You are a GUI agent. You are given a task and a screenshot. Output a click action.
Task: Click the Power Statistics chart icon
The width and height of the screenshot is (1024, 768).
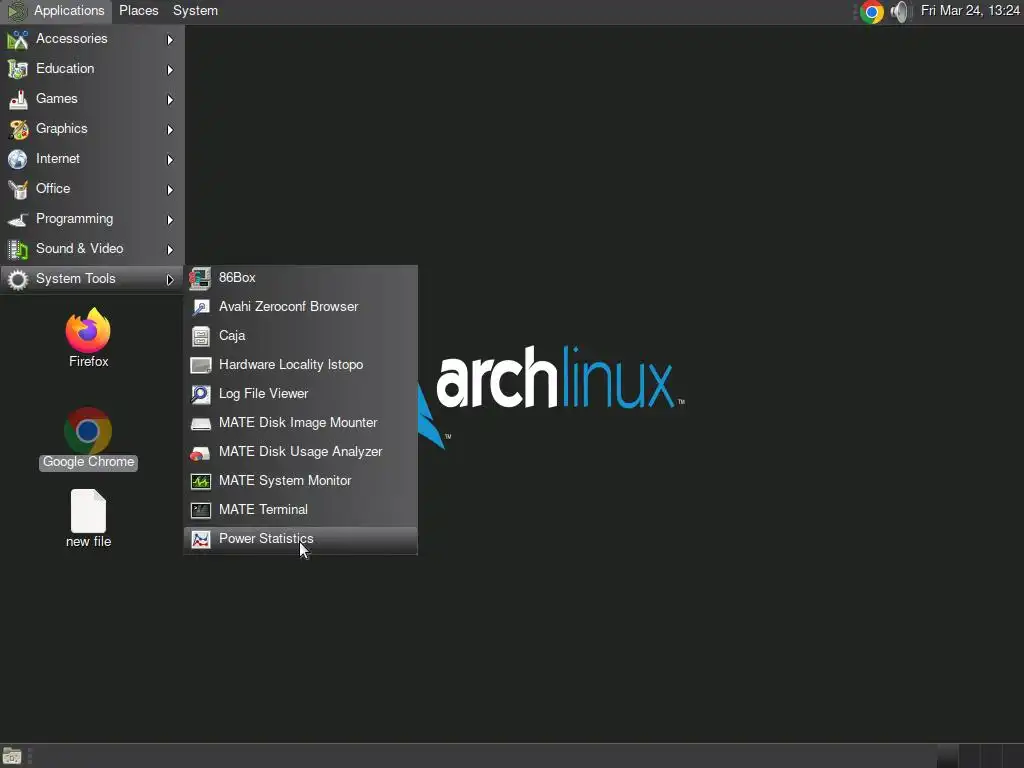[200, 539]
